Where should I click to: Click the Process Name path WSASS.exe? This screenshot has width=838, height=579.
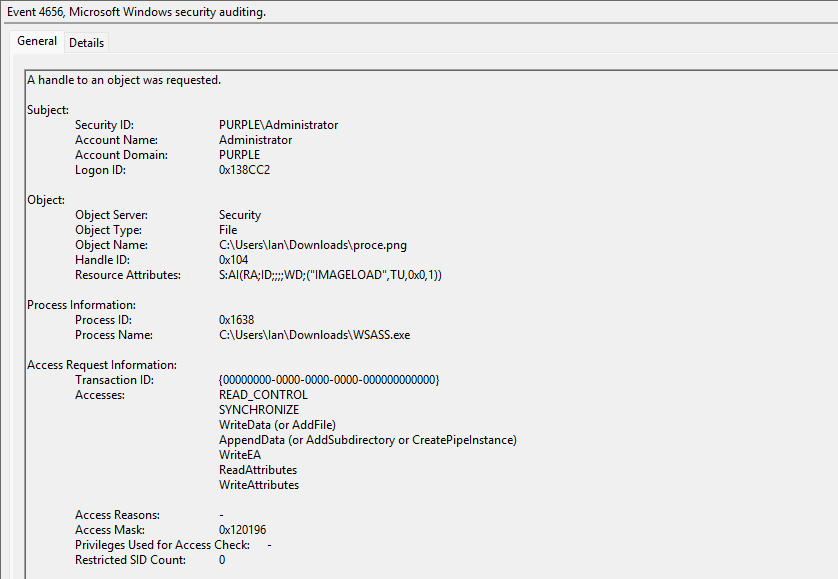click(x=314, y=335)
